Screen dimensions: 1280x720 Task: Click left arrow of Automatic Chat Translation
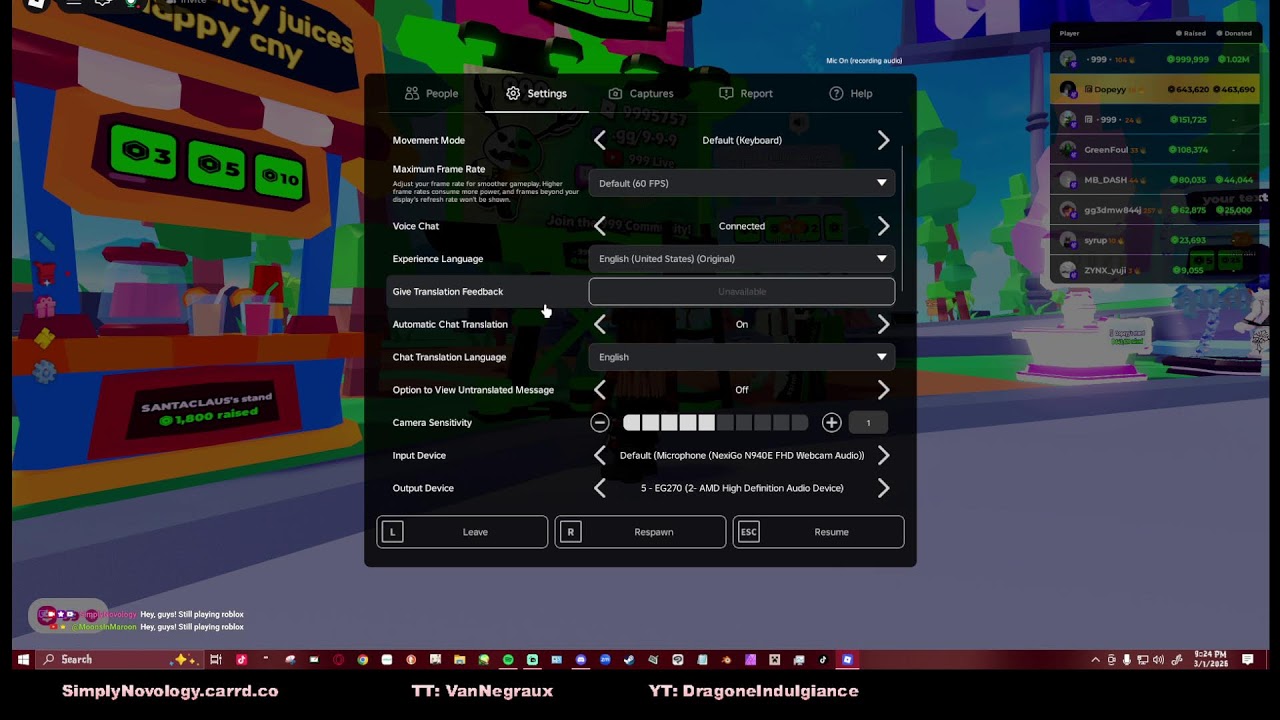point(600,324)
